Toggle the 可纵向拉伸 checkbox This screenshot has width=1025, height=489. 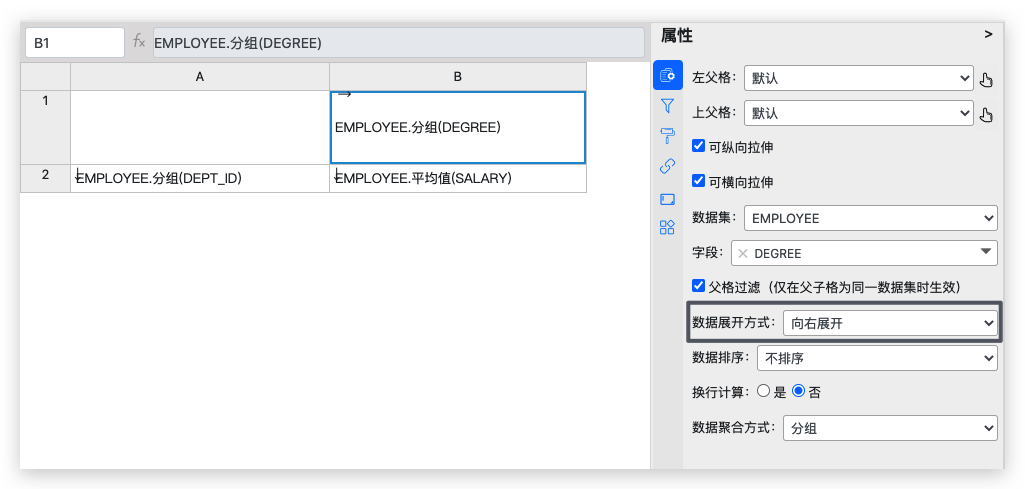pos(698,146)
